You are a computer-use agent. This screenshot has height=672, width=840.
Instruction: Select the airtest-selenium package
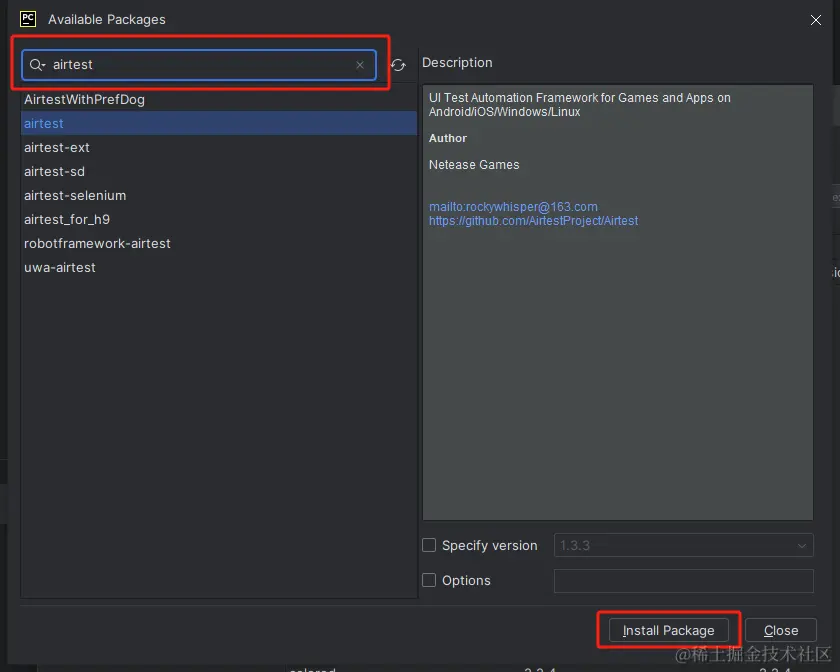pyautogui.click(x=219, y=196)
